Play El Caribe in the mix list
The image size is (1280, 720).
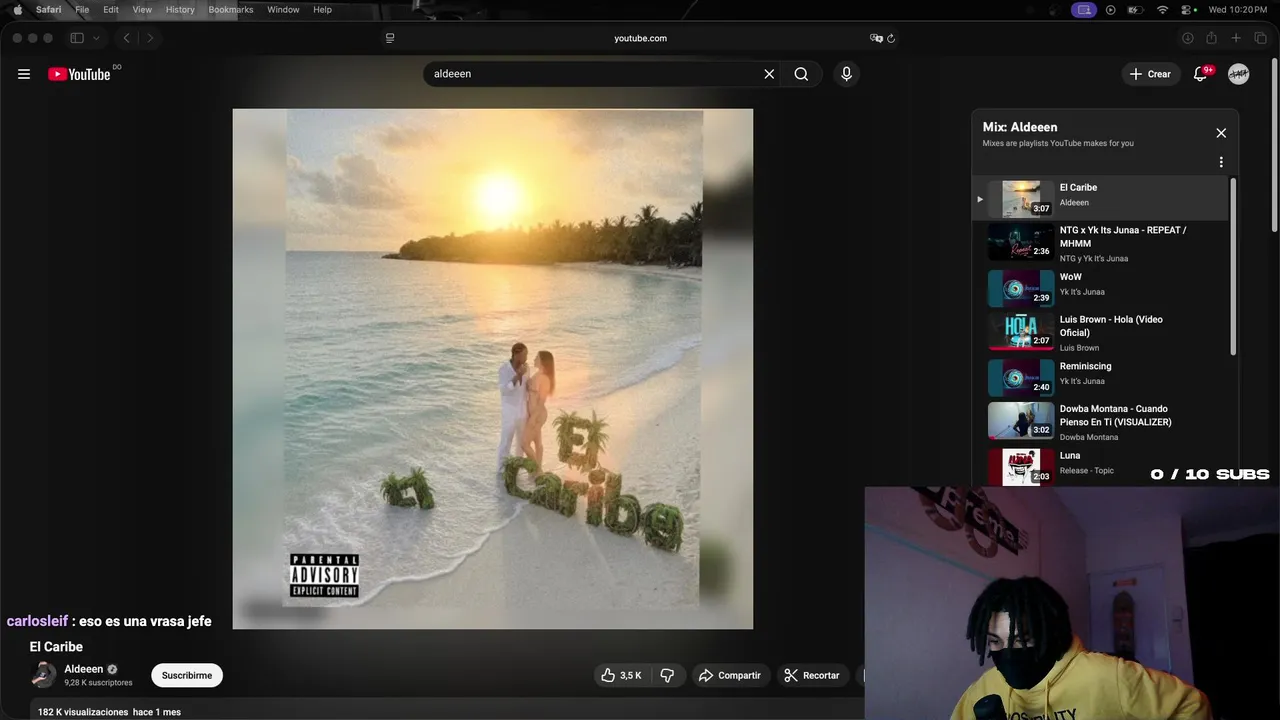click(x=1100, y=198)
